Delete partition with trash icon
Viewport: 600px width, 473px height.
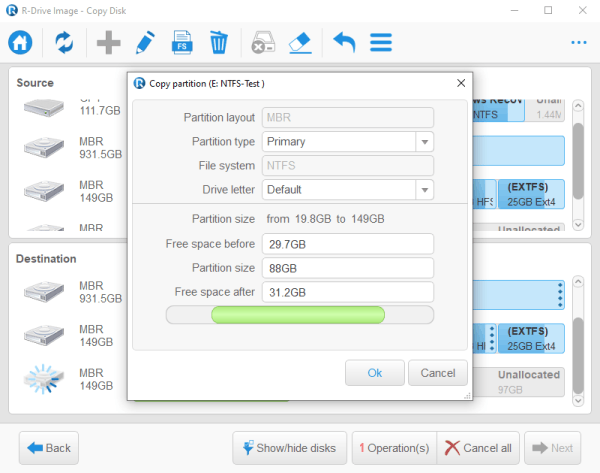point(219,43)
